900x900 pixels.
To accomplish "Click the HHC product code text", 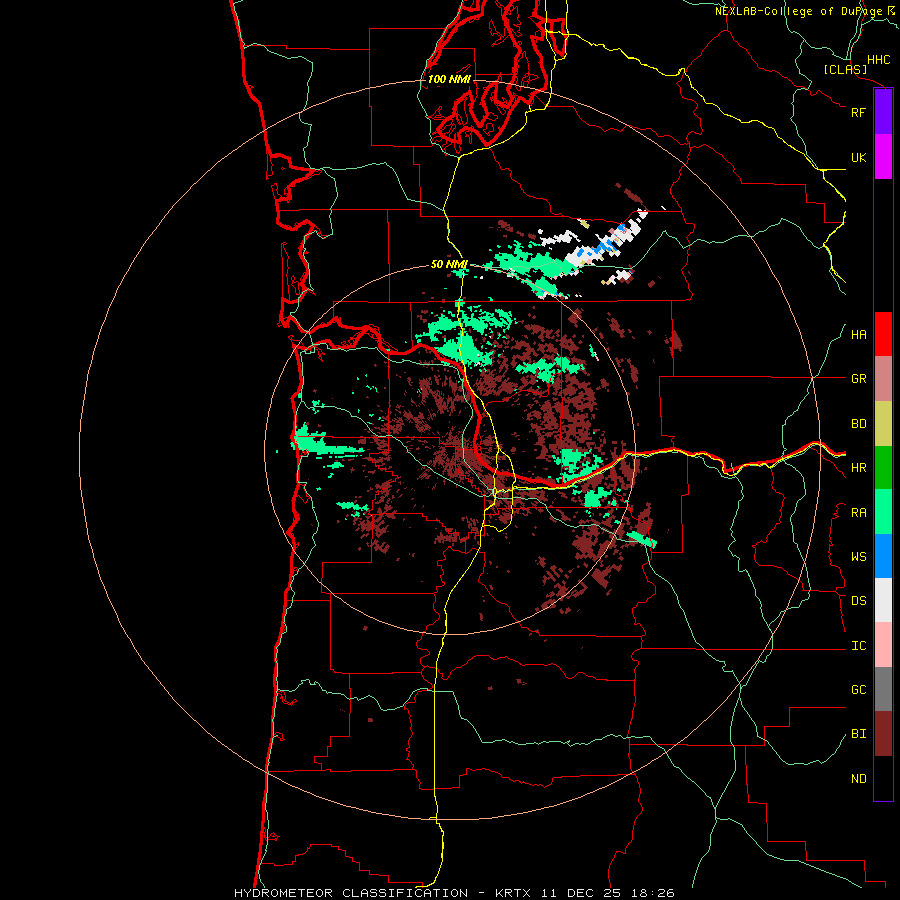I will coord(879,60).
